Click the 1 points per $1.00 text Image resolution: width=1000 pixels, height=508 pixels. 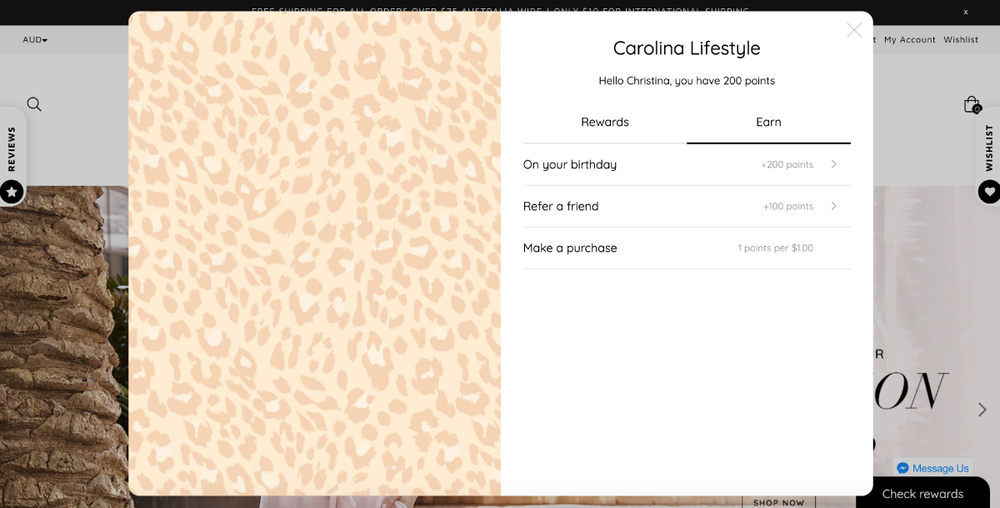tap(776, 248)
